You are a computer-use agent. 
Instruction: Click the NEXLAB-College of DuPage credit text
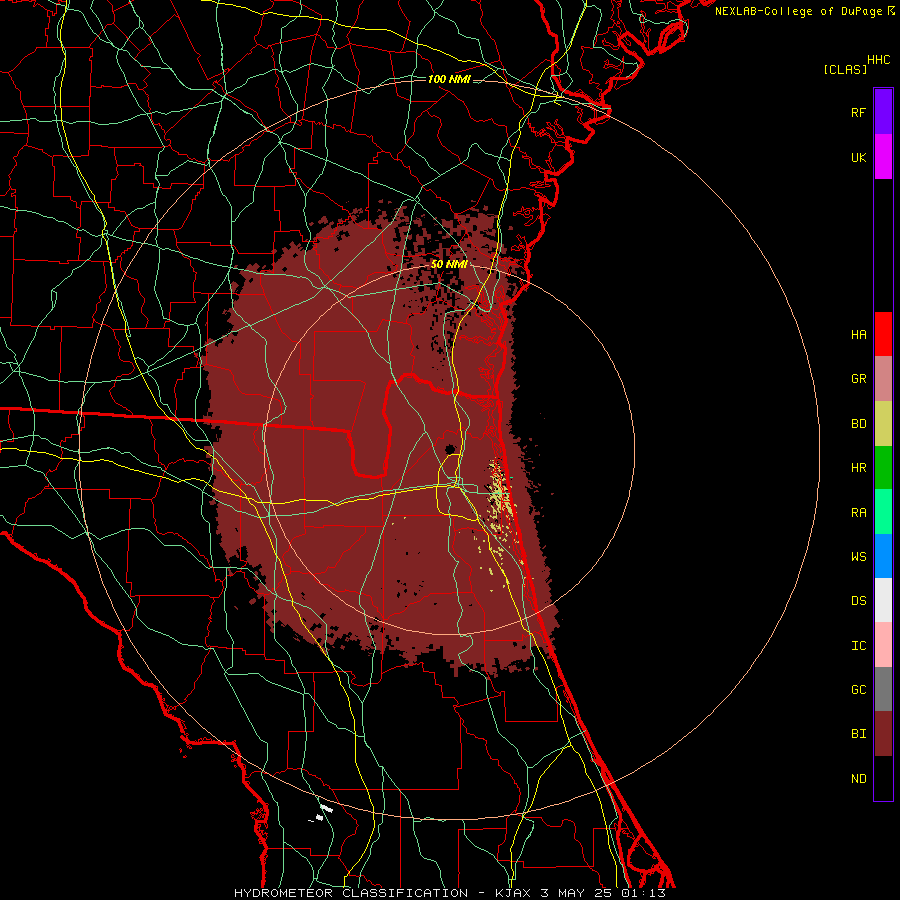pyautogui.click(x=798, y=11)
